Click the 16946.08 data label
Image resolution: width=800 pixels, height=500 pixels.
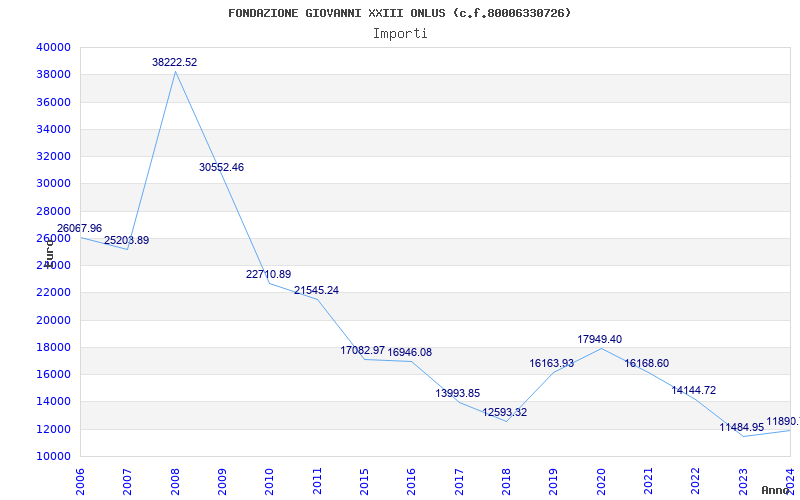[x=410, y=353]
